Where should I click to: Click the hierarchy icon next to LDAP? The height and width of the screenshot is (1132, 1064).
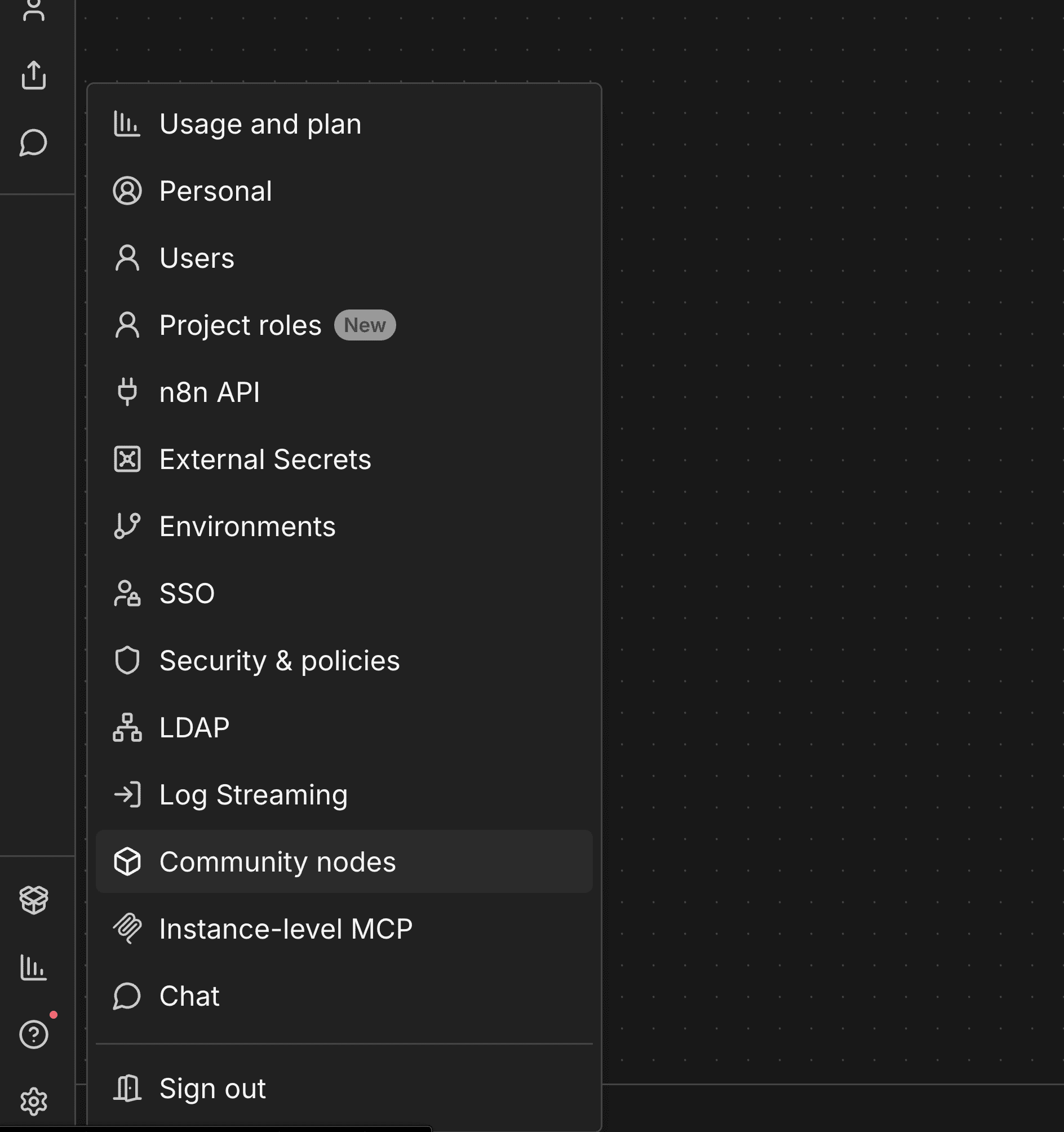[127, 727]
